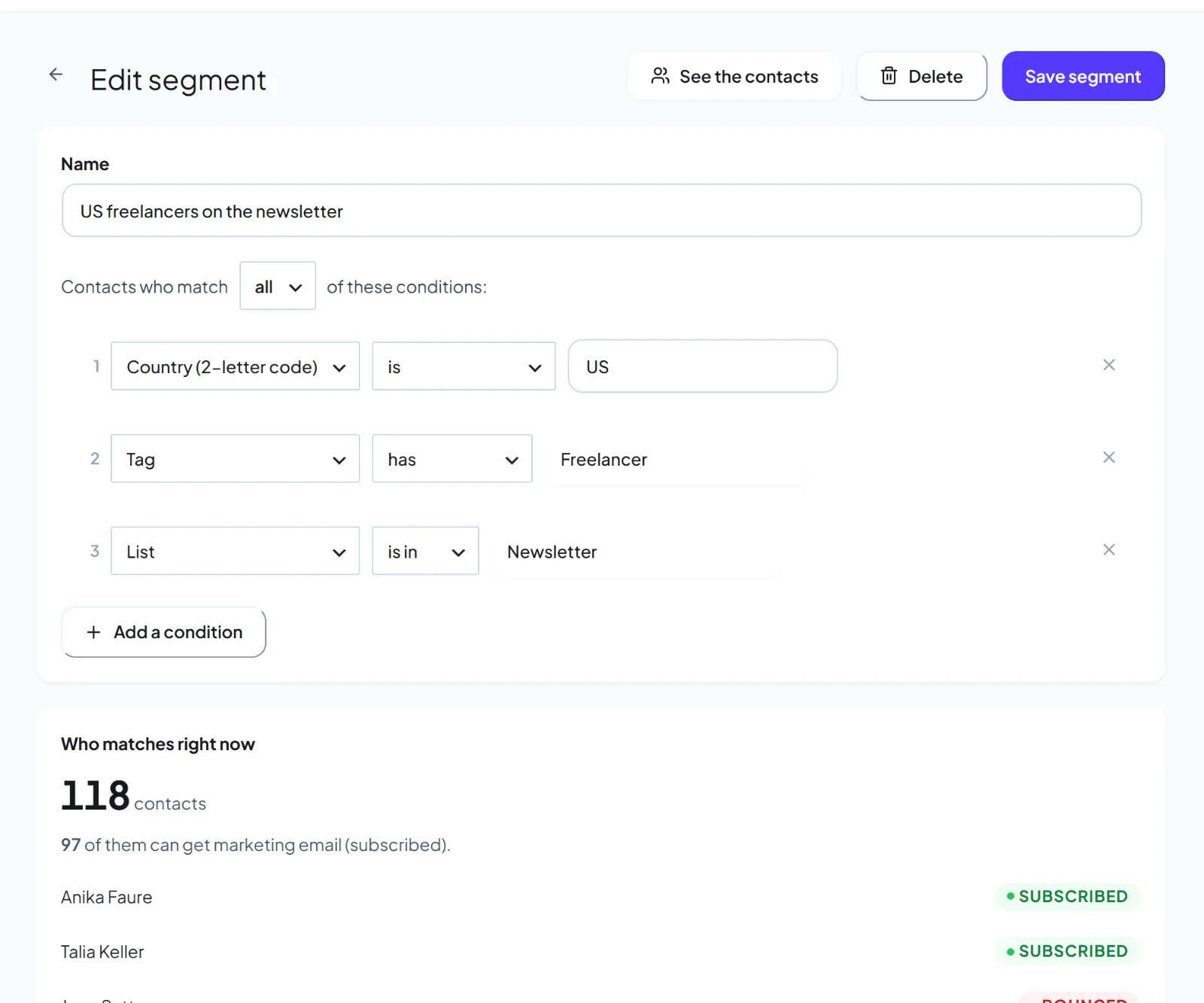
Task: Open the Tag field dropdown
Action: [x=235, y=459]
